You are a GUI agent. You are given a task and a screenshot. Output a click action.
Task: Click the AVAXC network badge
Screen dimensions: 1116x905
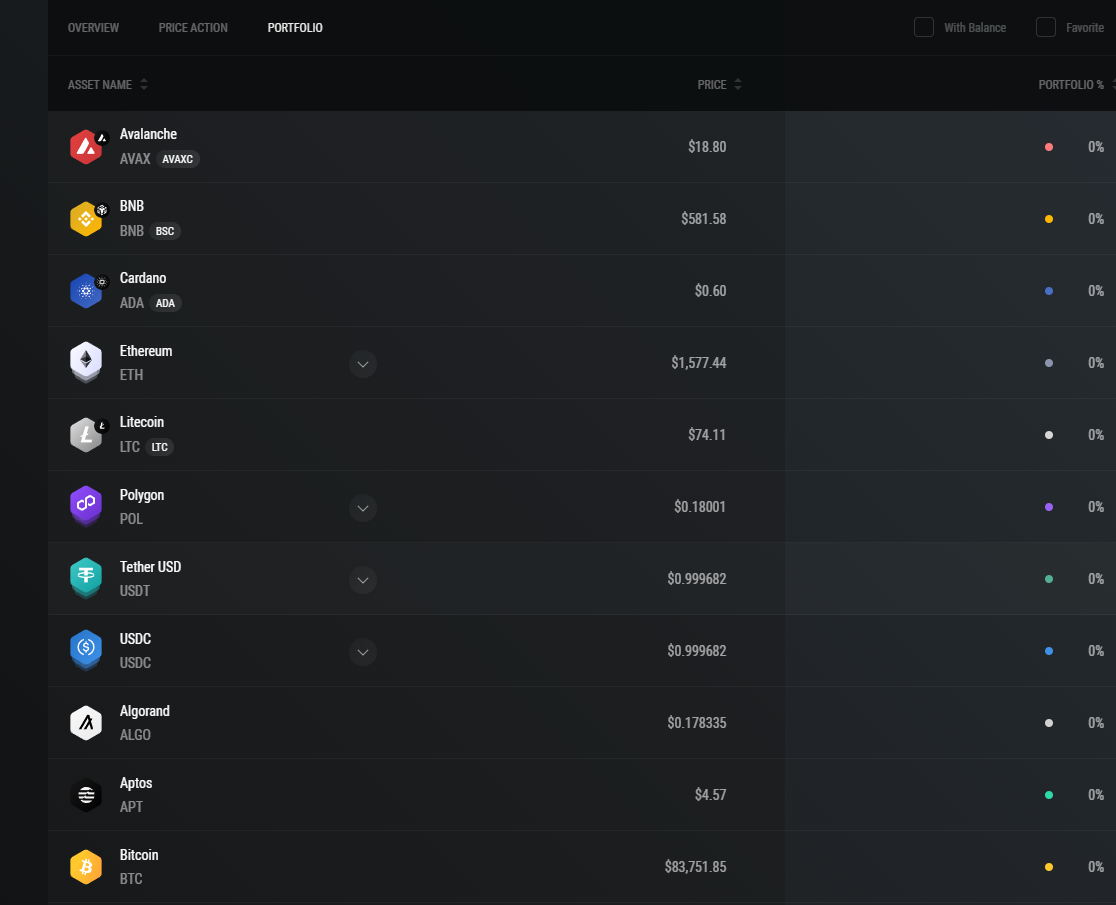click(178, 159)
